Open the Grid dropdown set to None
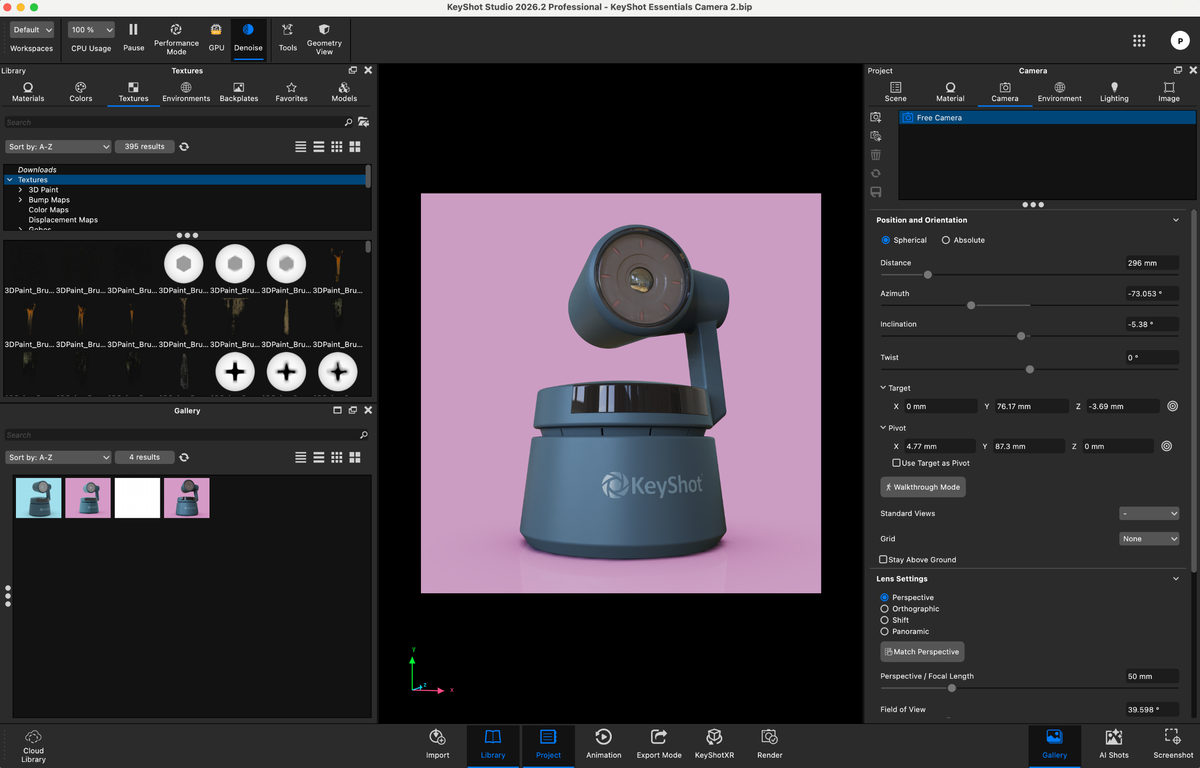This screenshot has height=768, width=1200. pyautogui.click(x=1149, y=539)
